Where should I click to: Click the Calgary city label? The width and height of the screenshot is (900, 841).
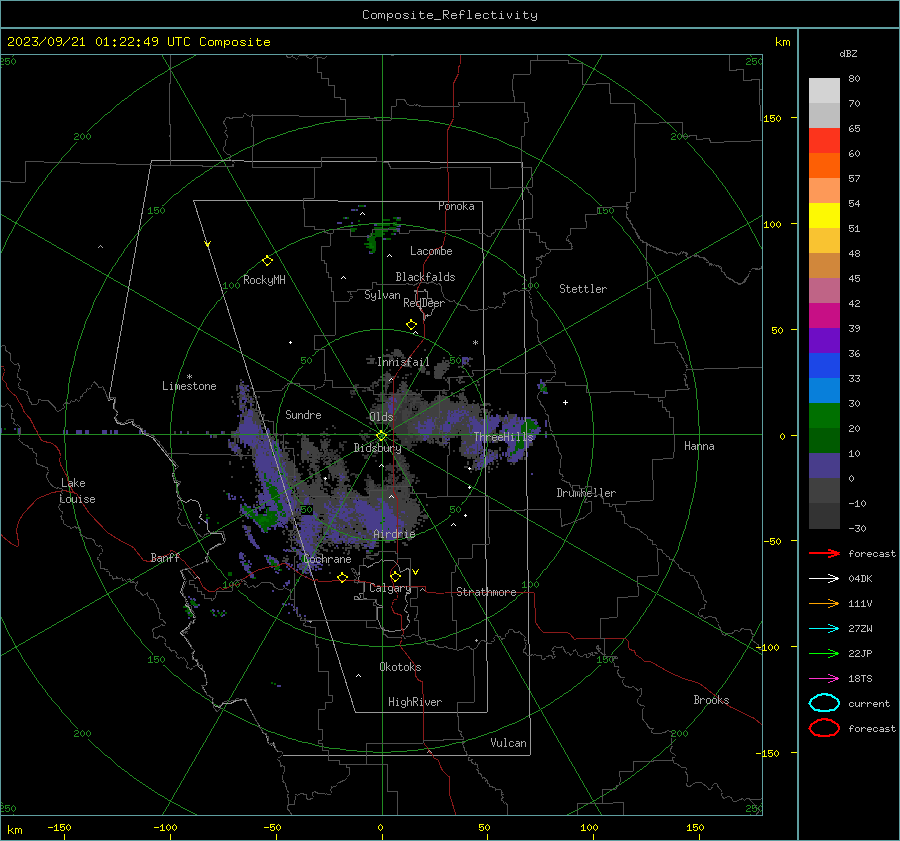(x=390, y=588)
